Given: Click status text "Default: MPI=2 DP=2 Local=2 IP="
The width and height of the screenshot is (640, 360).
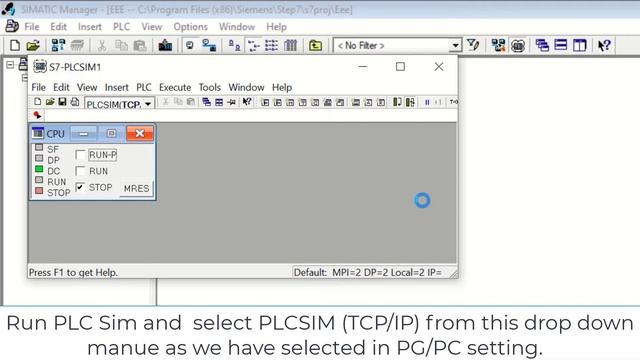Looking at the screenshot, I should click(368, 272).
